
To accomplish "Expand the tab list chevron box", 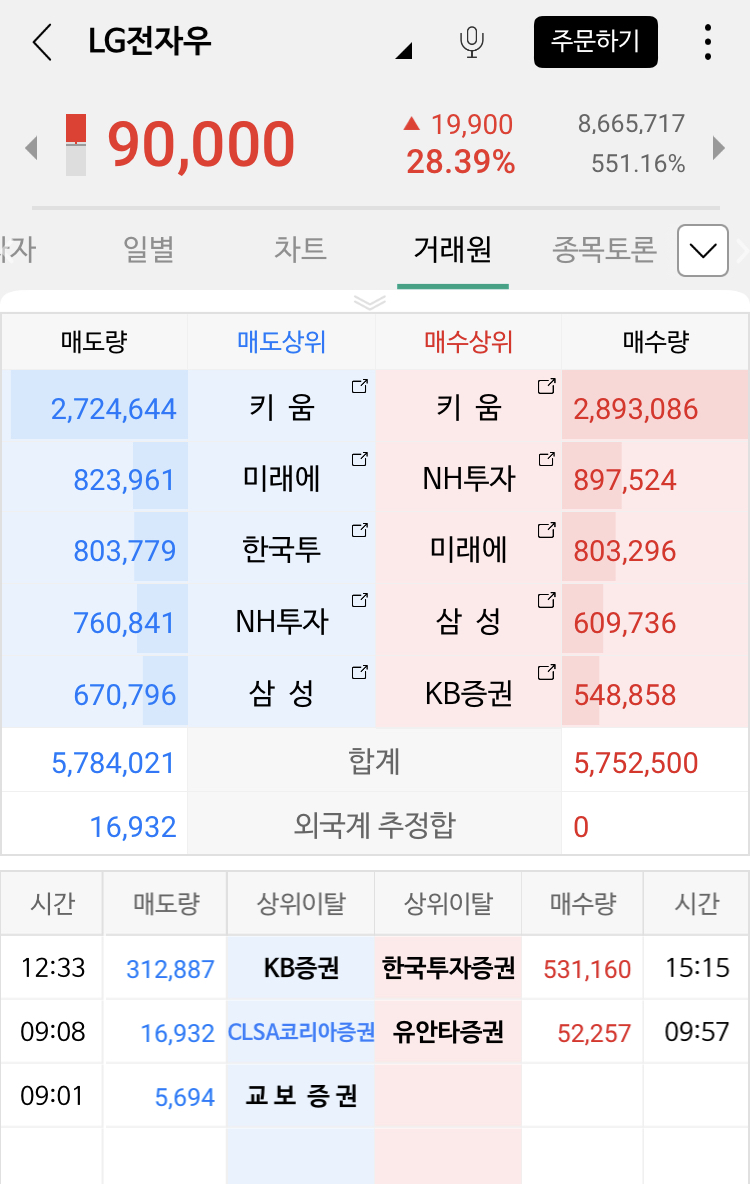I will pyautogui.click(x=703, y=251).
